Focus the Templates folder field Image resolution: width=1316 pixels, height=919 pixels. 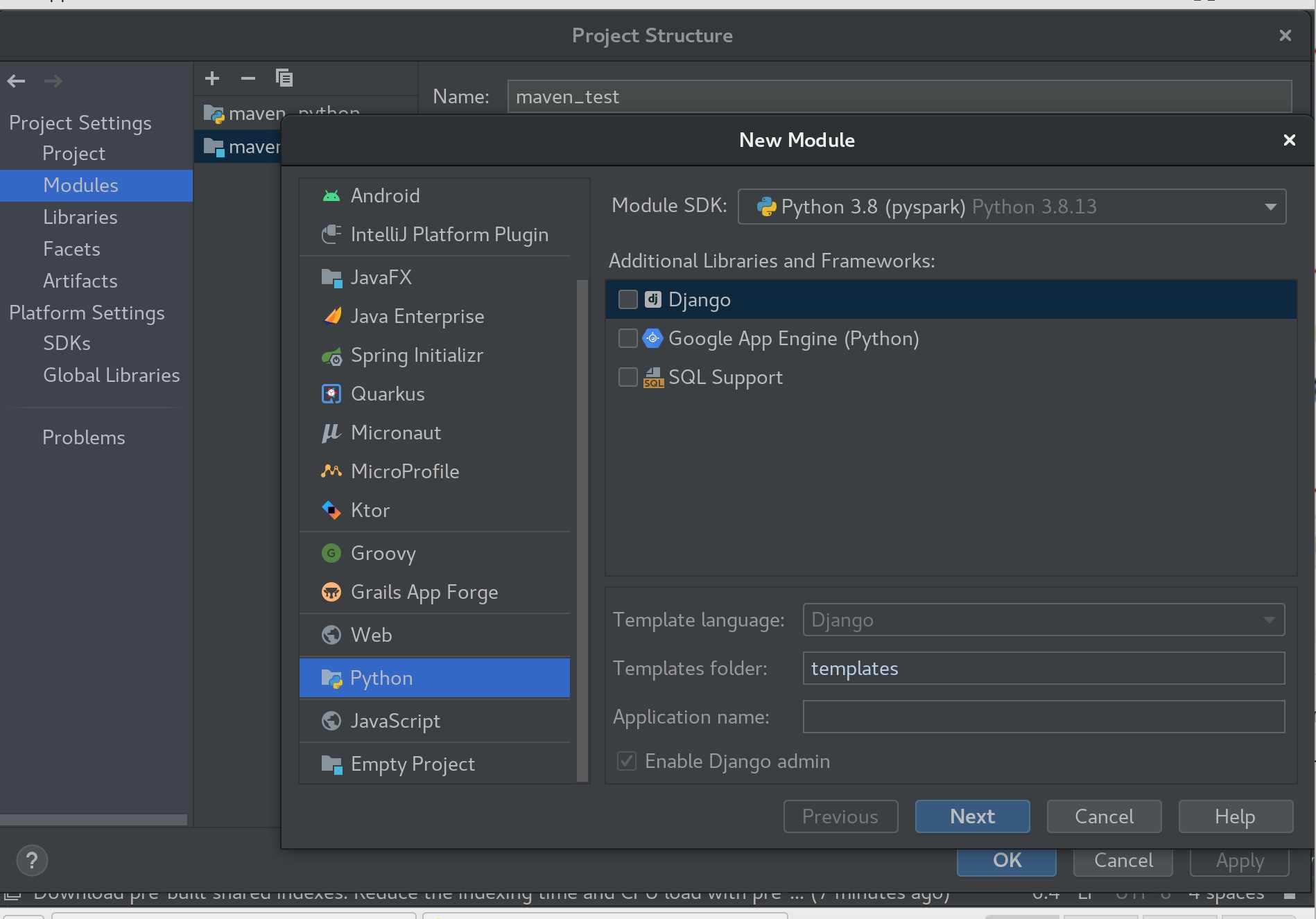point(1044,668)
